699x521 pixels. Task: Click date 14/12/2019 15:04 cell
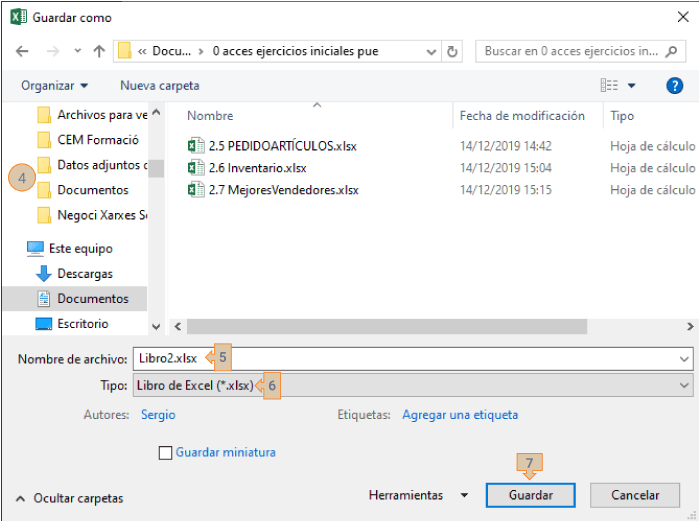[506, 168]
